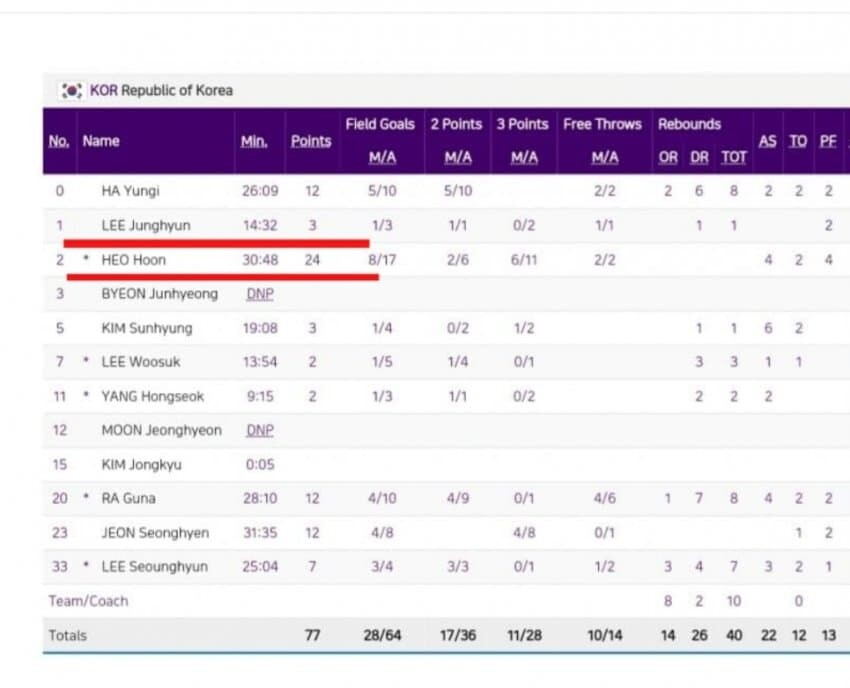Click the Min. column header
The height and width of the screenshot is (688, 850).
tap(254, 141)
